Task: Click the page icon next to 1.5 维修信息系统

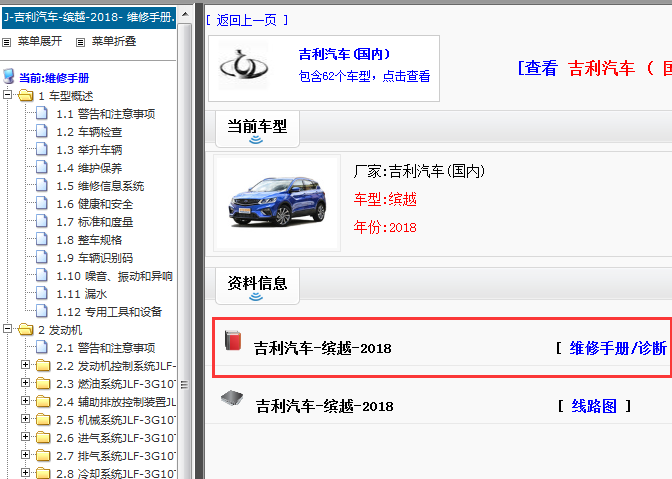Action: coord(42,185)
